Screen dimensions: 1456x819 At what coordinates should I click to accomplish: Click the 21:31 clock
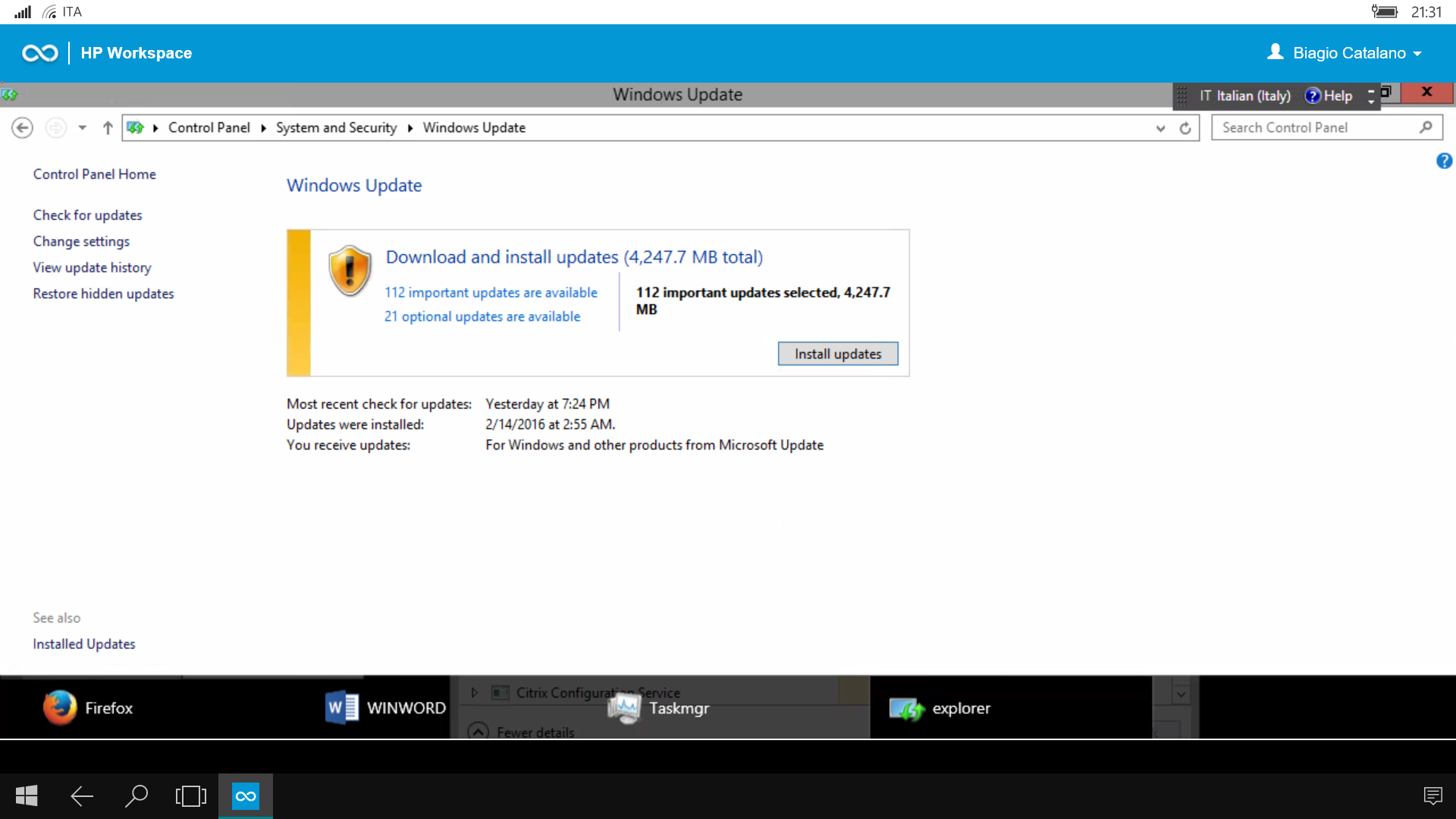(1426, 11)
